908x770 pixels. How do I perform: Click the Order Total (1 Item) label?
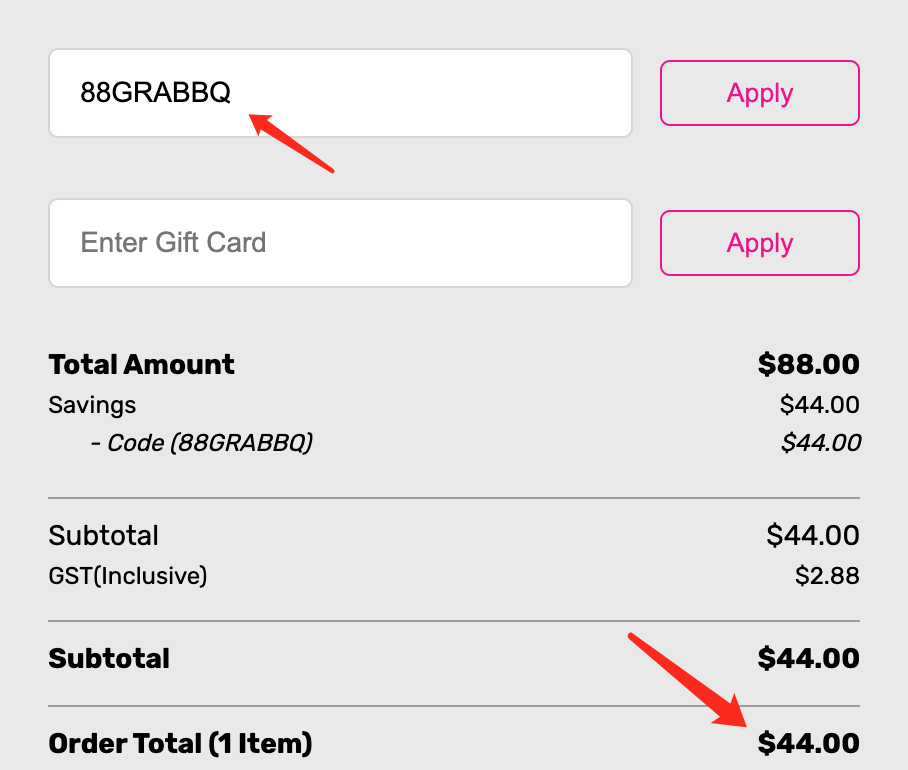point(180,744)
